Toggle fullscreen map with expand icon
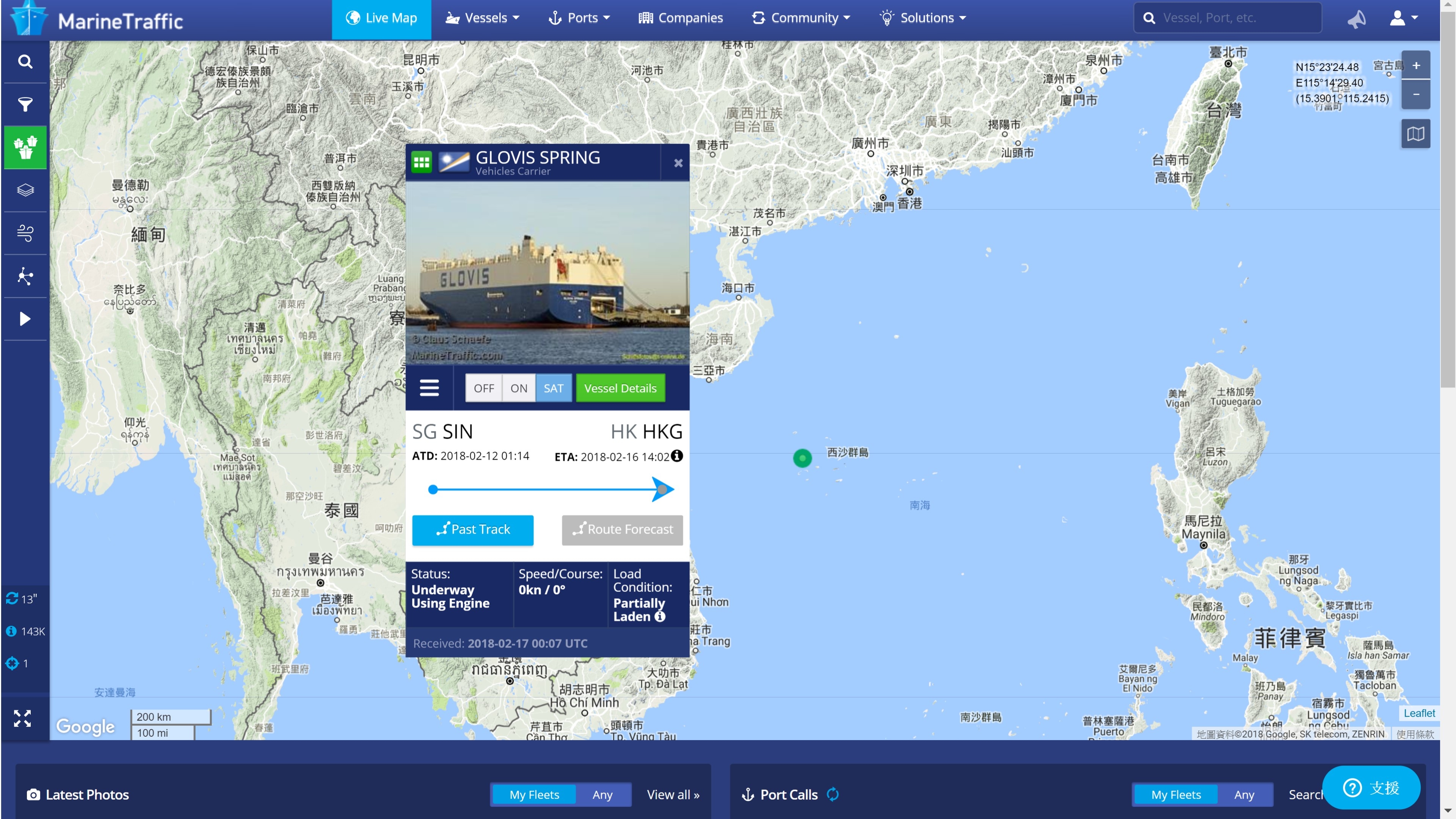The height and width of the screenshot is (819, 1456). tap(23, 718)
